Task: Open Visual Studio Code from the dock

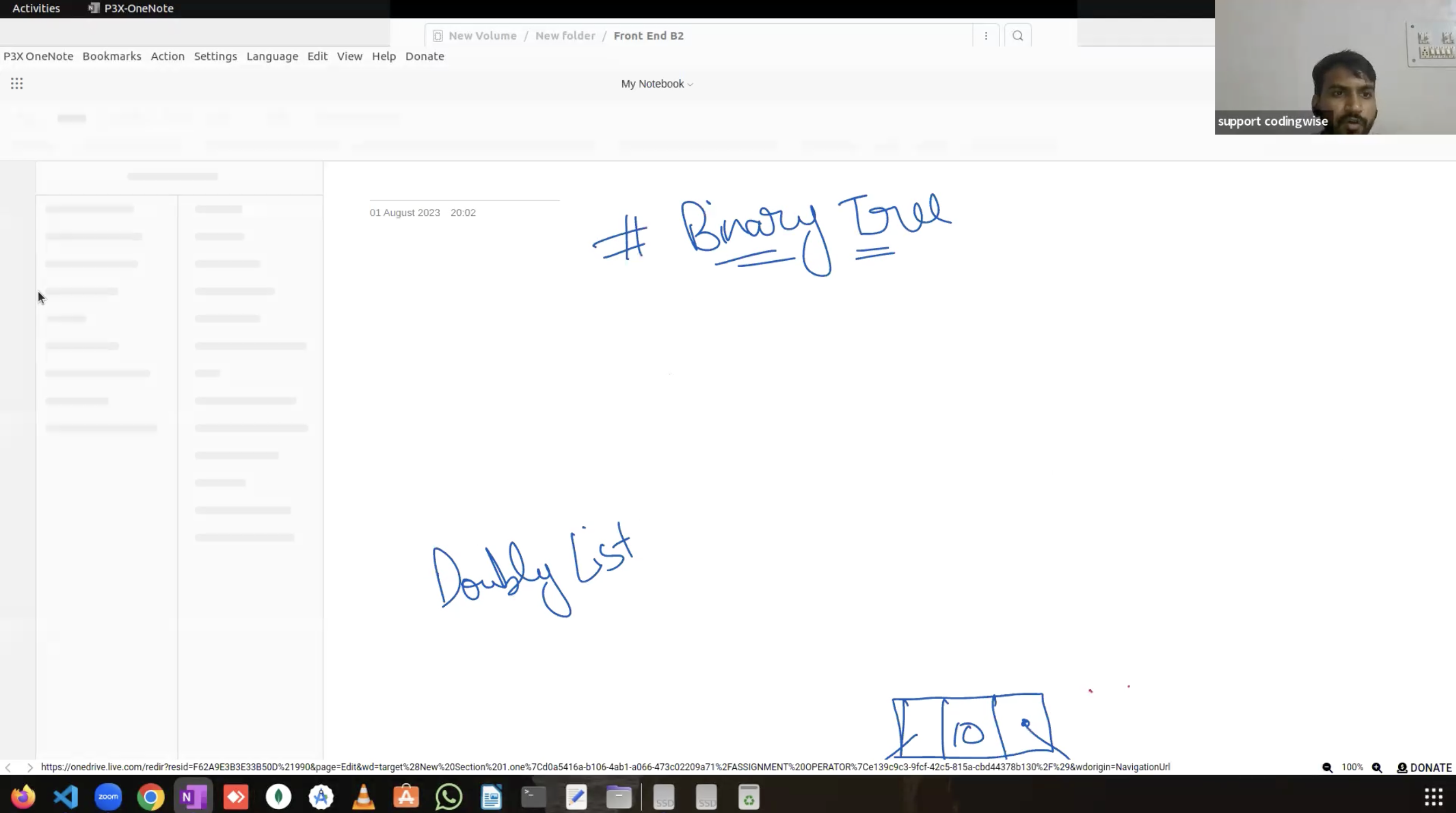Action: click(x=65, y=797)
